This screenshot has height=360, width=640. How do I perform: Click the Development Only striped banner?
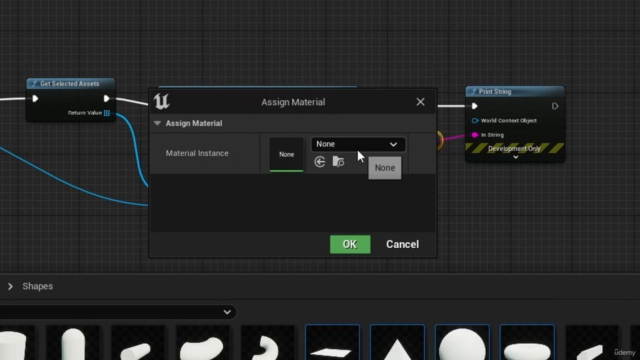(515, 148)
